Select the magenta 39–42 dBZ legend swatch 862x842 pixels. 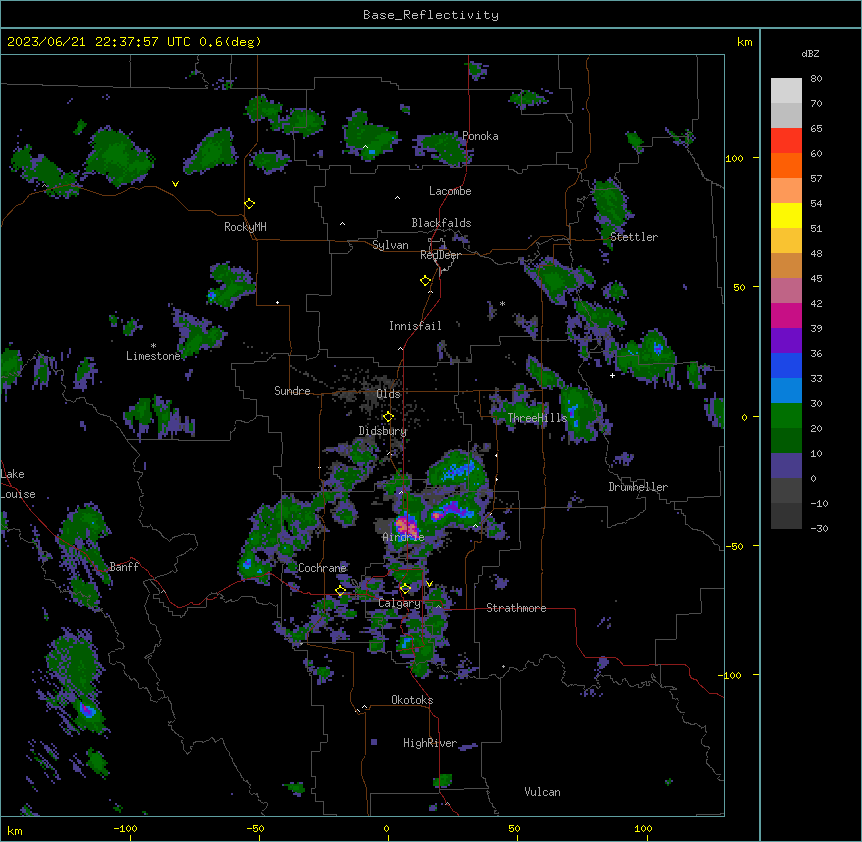click(786, 315)
